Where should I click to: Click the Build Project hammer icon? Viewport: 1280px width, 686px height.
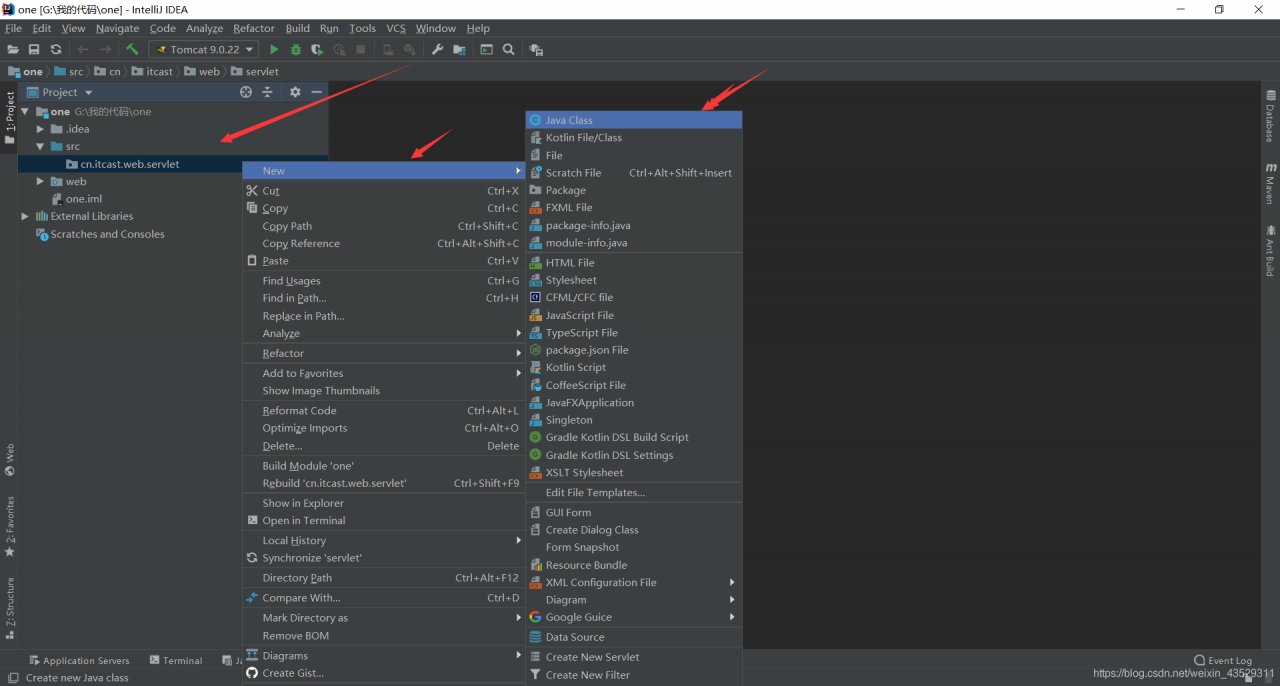pos(132,49)
